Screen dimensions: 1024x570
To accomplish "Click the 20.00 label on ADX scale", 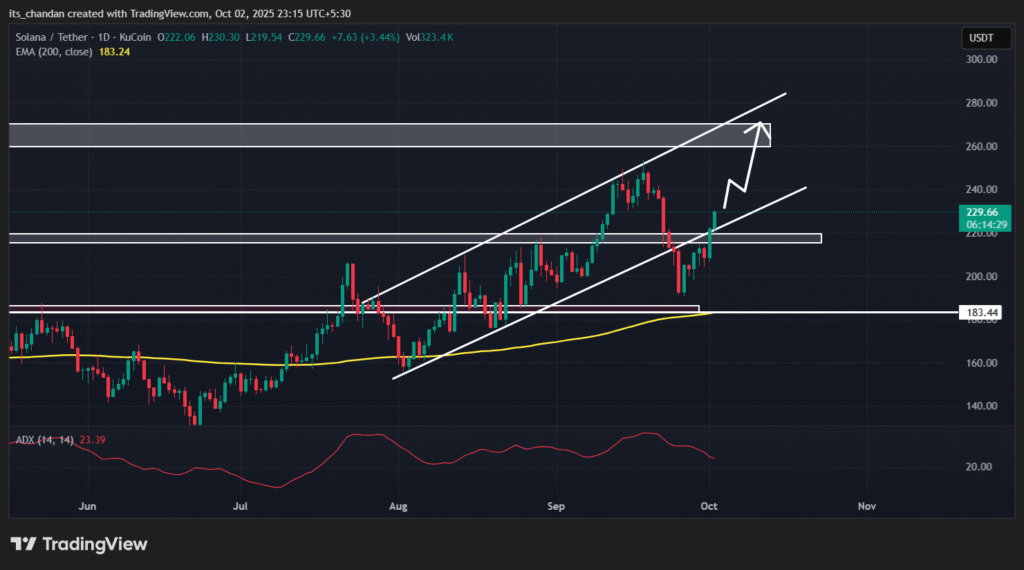I will (982, 467).
